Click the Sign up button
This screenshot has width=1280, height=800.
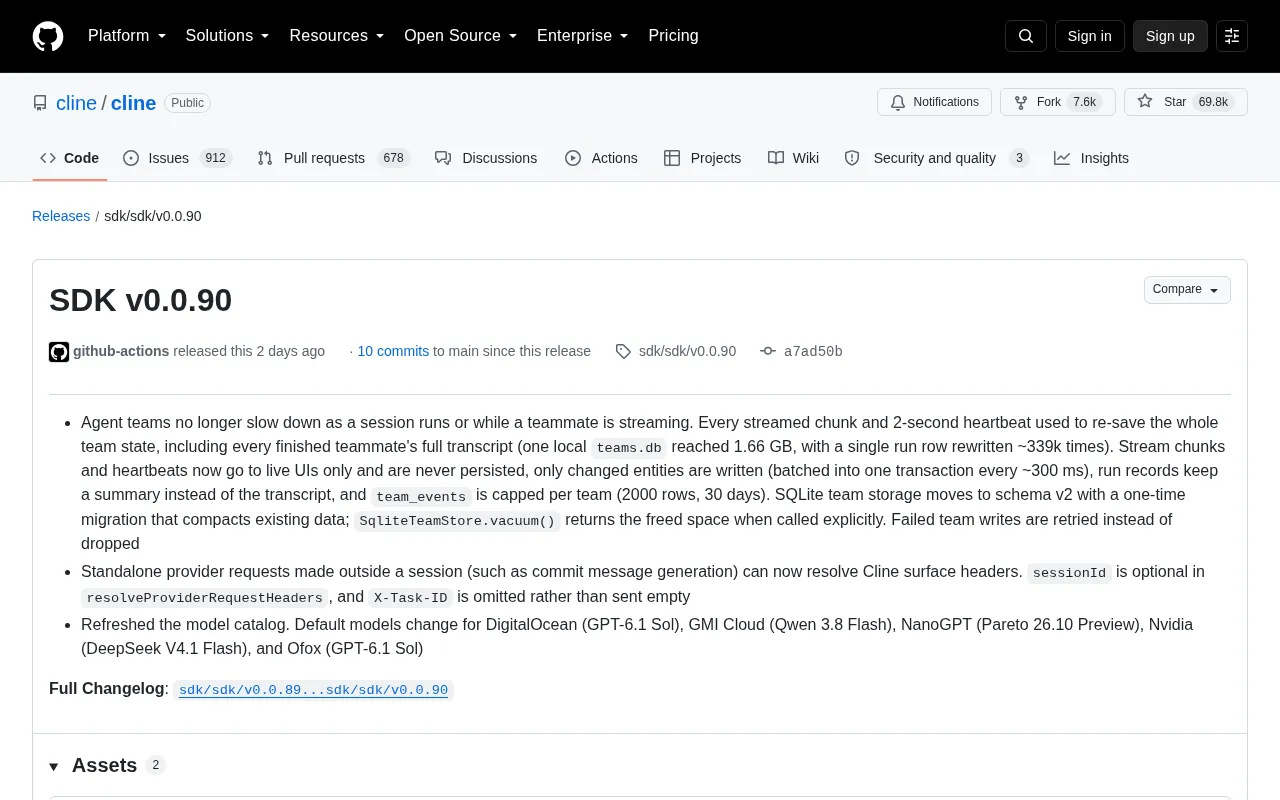coord(1170,36)
